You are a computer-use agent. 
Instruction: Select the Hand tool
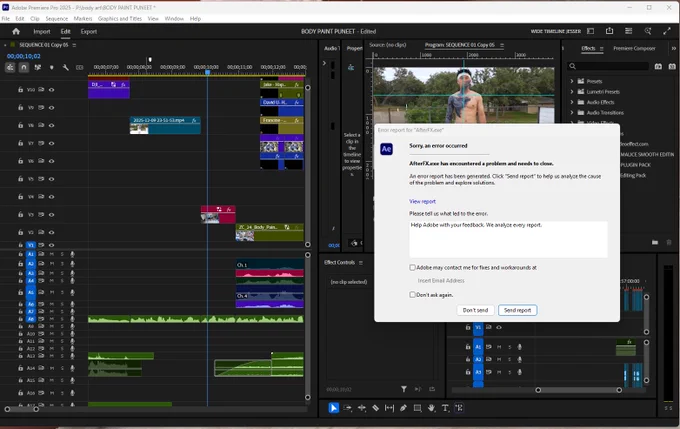[431, 408]
